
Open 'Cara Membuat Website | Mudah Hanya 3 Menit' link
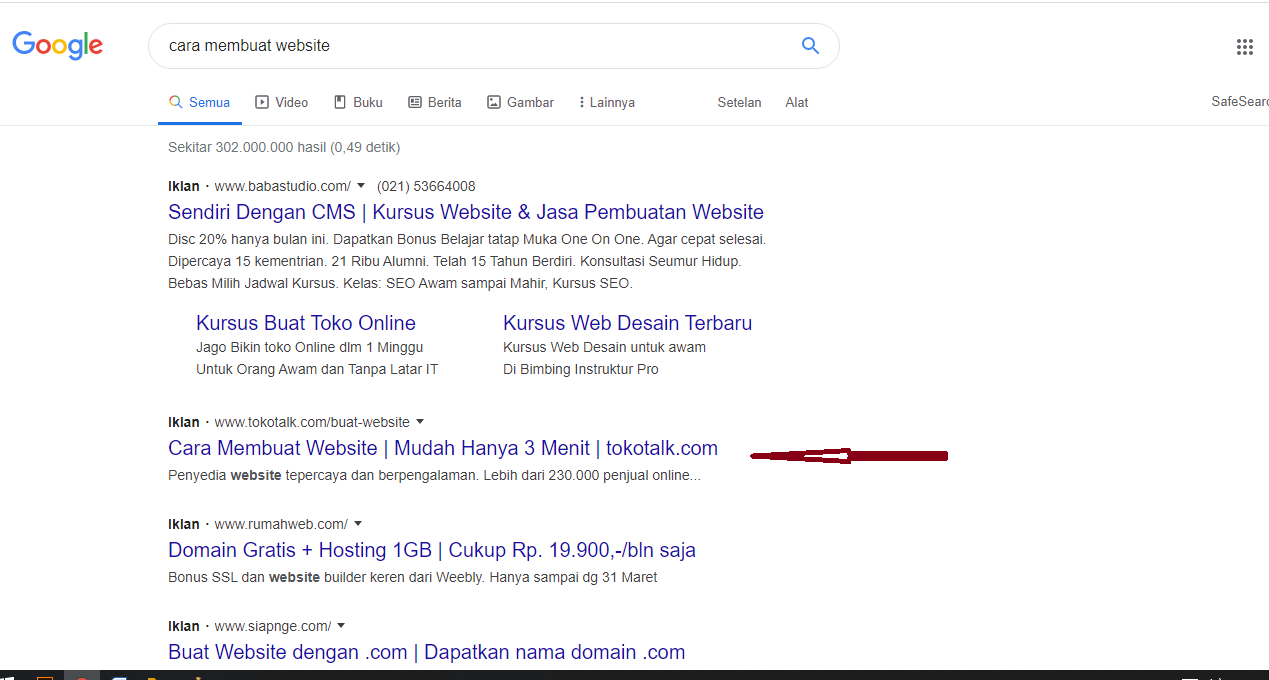tap(443, 448)
